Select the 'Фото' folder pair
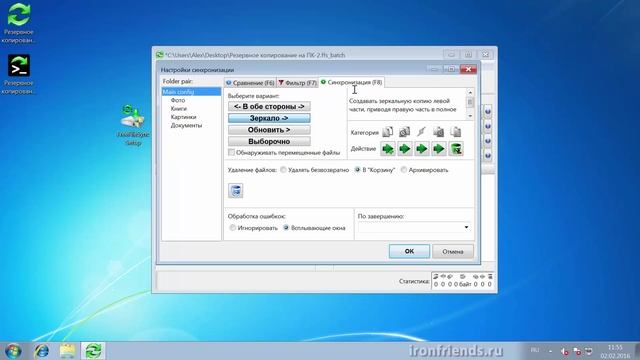Image resolution: width=640 pixels, height=360 pixels. [178, 100]
